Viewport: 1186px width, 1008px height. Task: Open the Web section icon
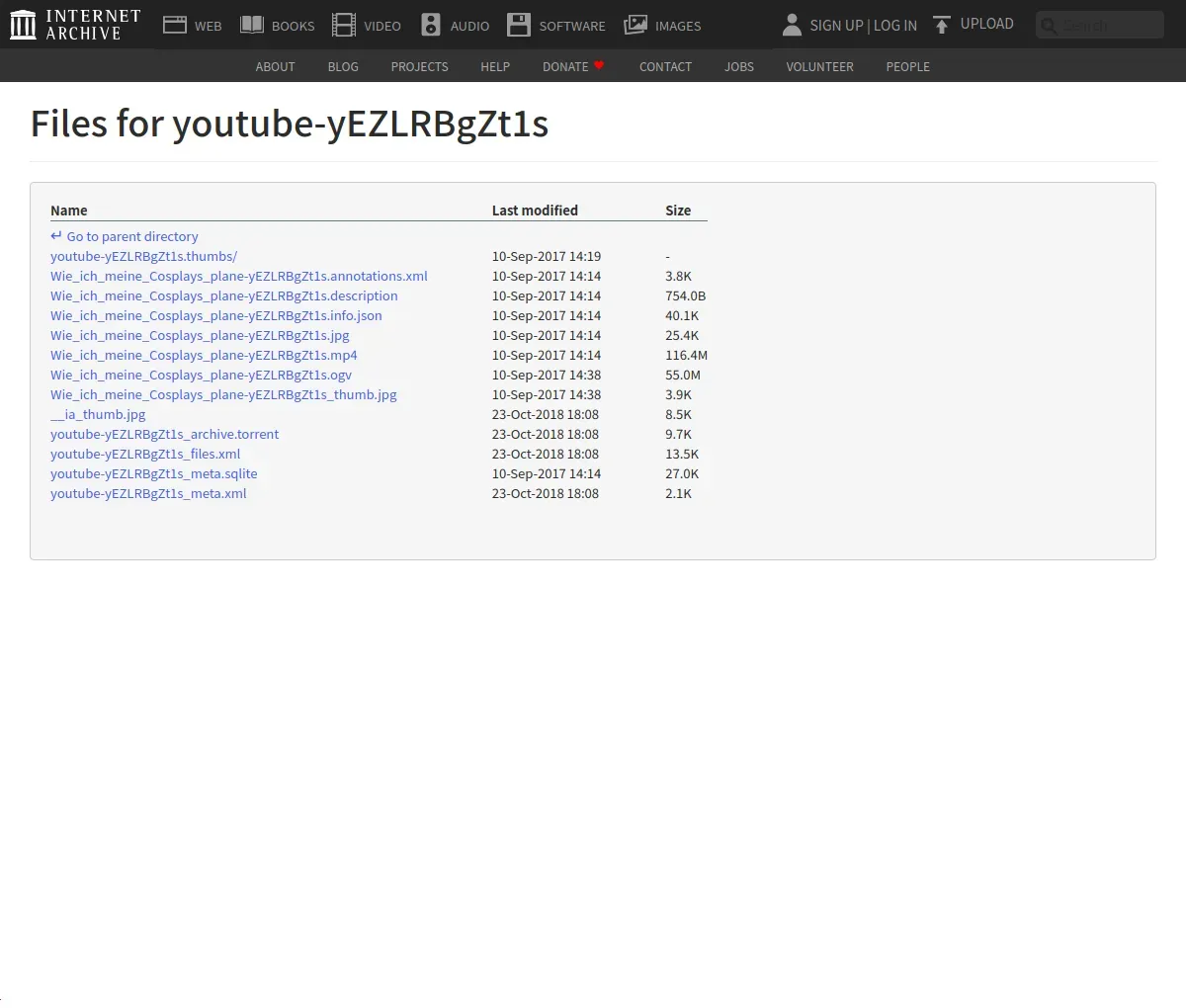point(175,25)
